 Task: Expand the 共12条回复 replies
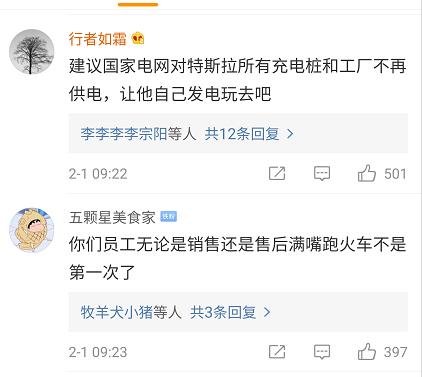click(242, 134)
